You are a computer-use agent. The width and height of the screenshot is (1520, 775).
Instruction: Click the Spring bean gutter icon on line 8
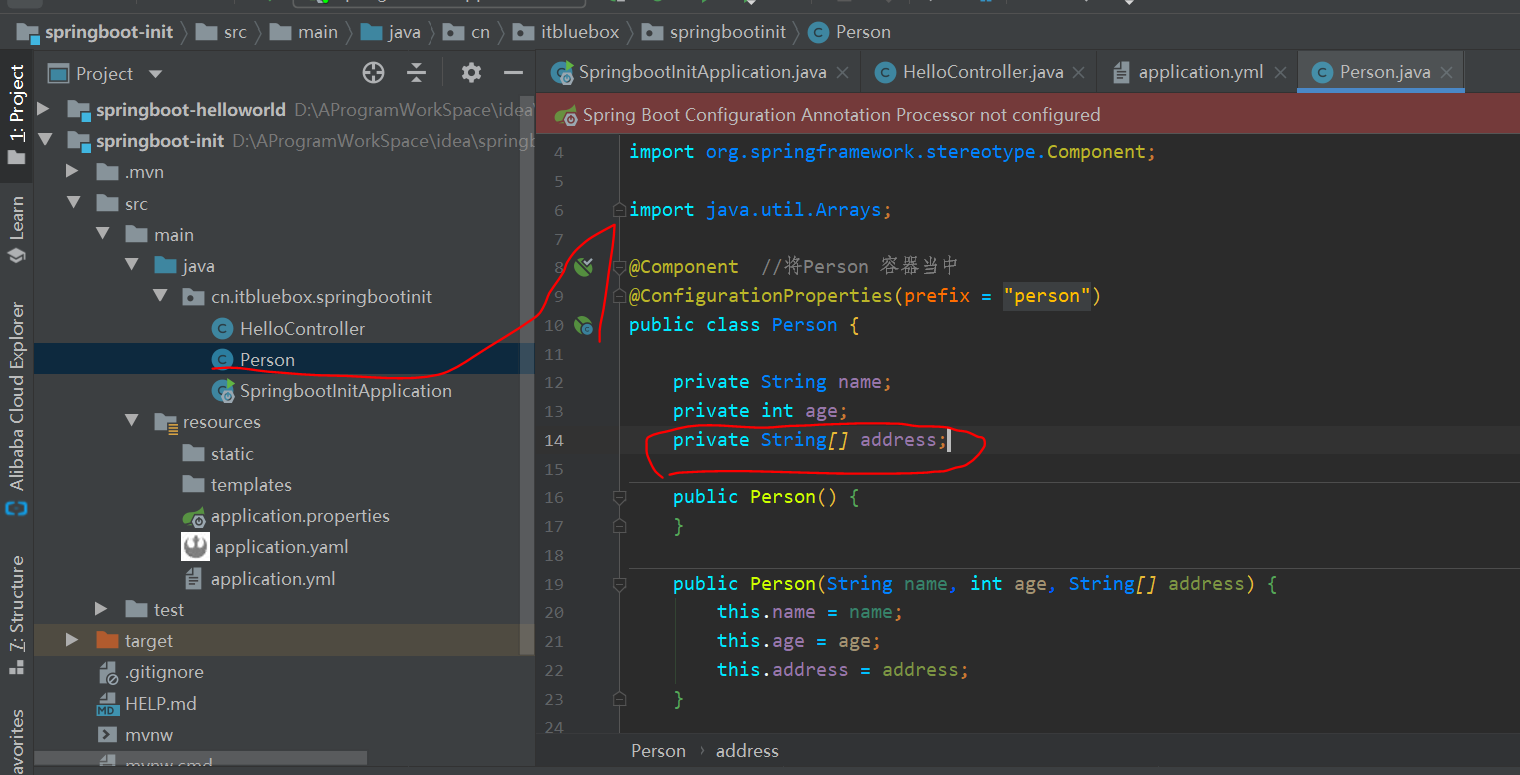585,266
